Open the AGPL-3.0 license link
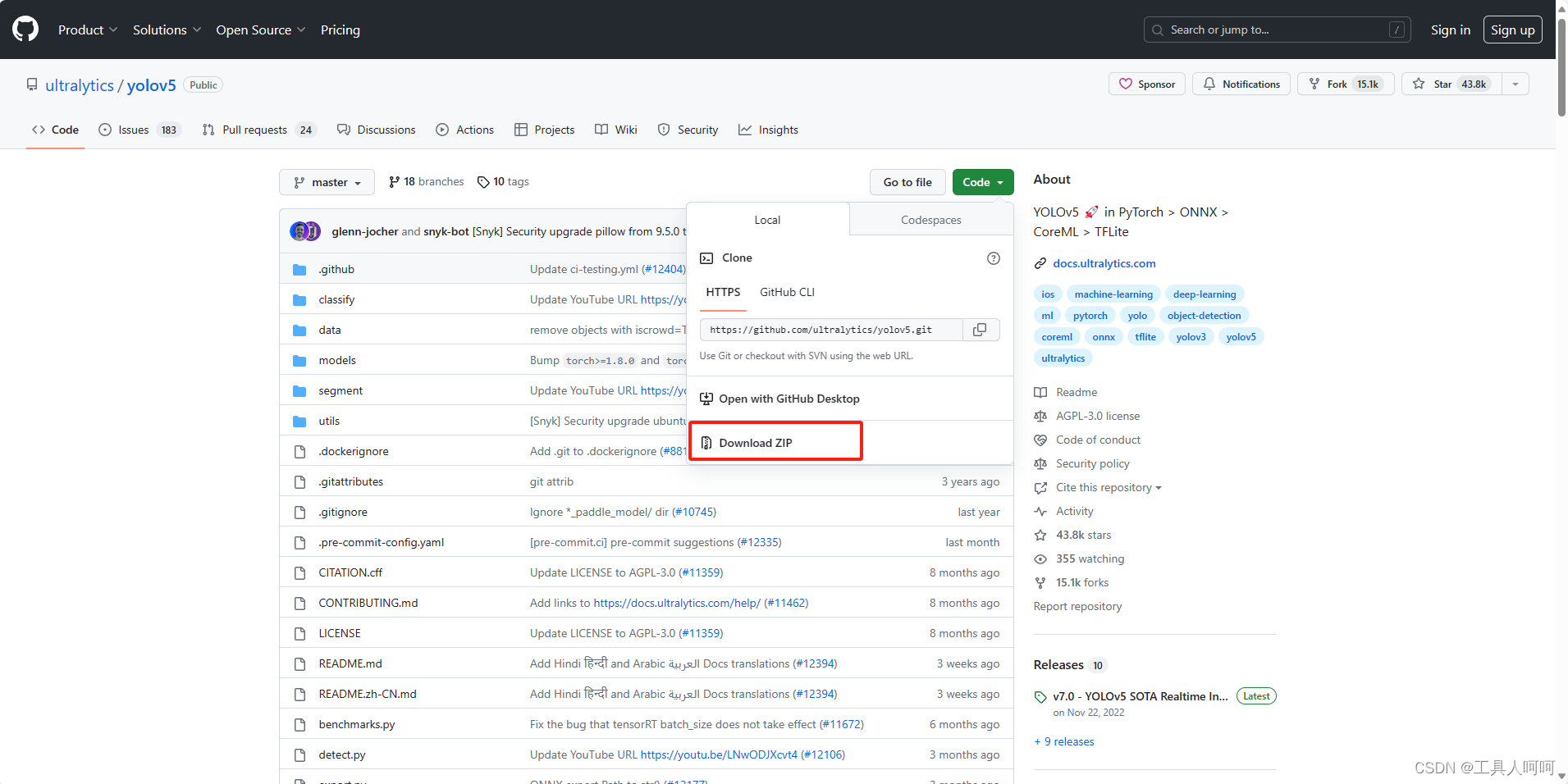 (1097, 417)
